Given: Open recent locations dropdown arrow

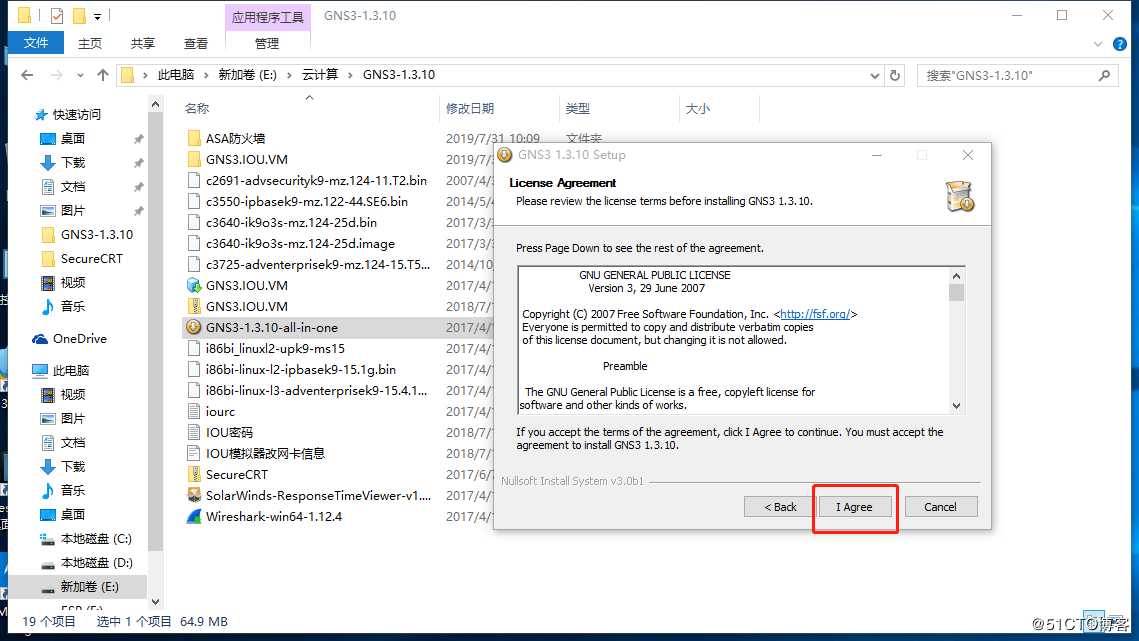Looking at the screenshot, I should [80, 75].
